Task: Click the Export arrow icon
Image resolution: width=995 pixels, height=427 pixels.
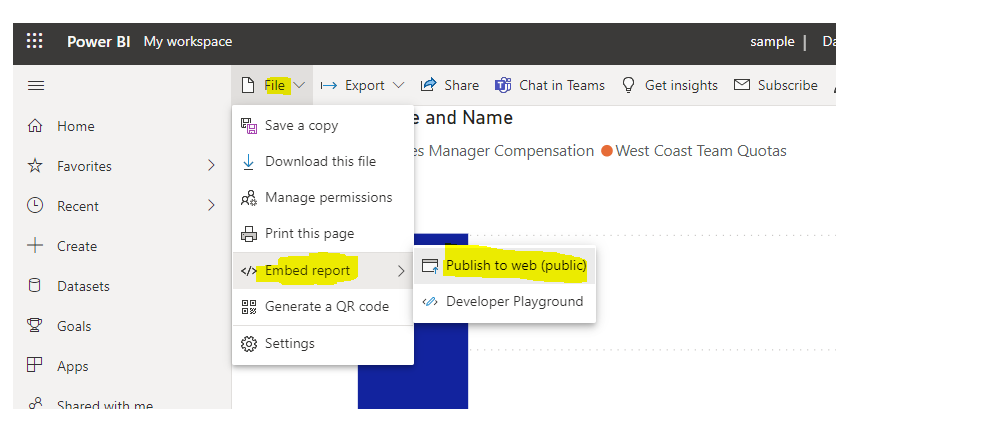Action: click(x=329, y=85)
